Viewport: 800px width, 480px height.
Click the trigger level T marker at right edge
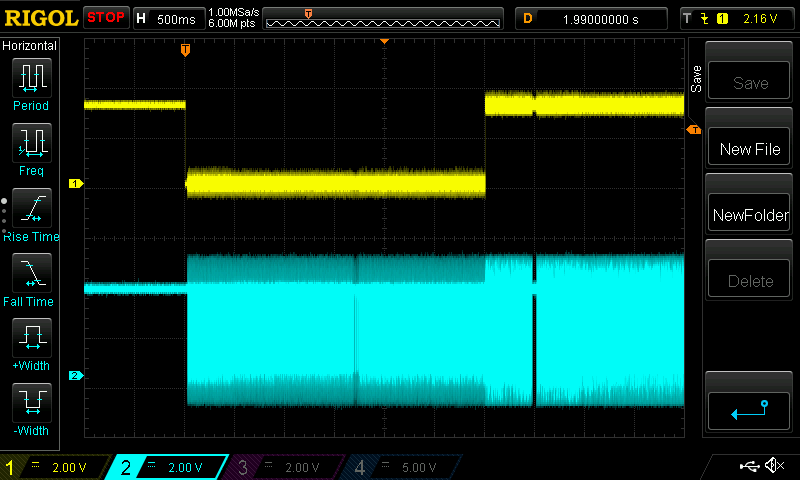(x=694, y=130)
